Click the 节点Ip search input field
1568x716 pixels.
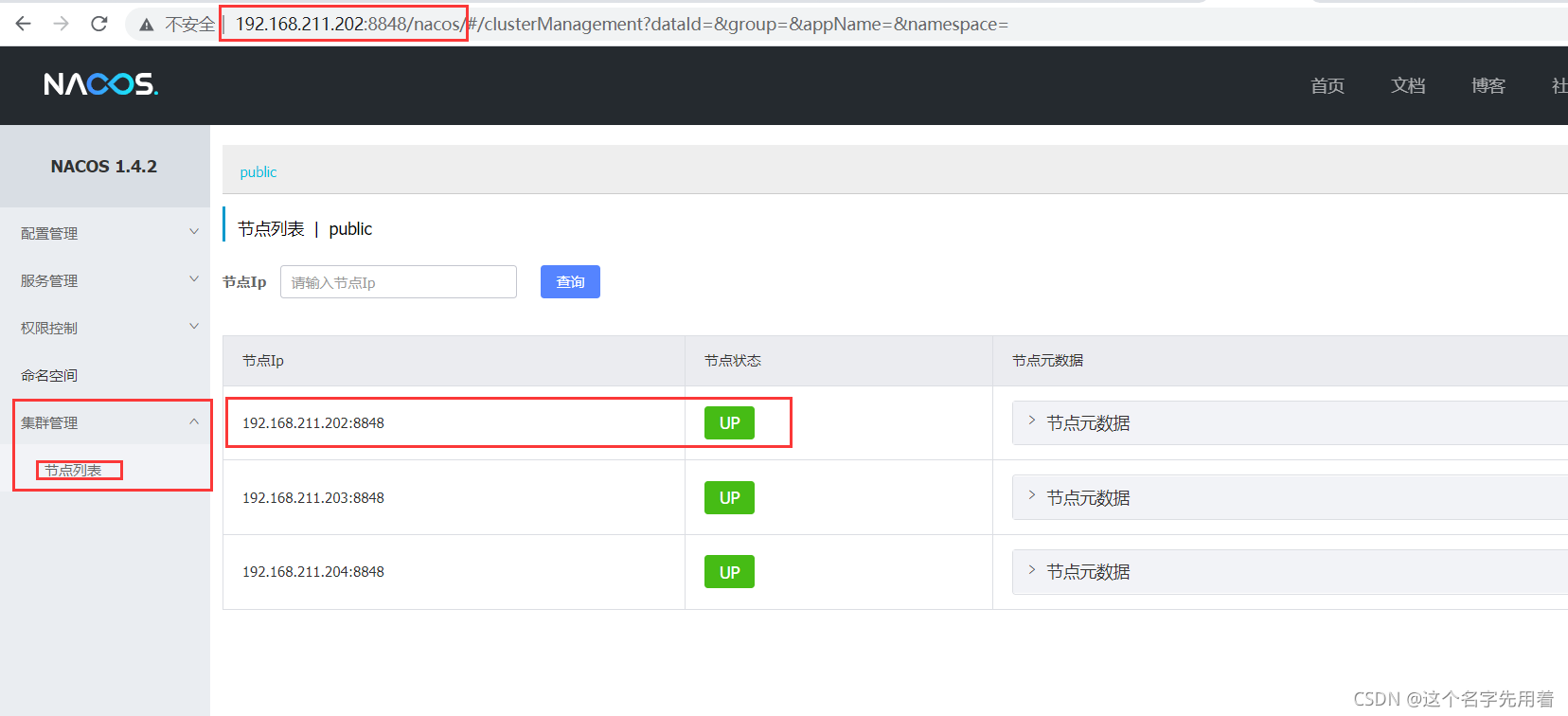coord(399,282)
